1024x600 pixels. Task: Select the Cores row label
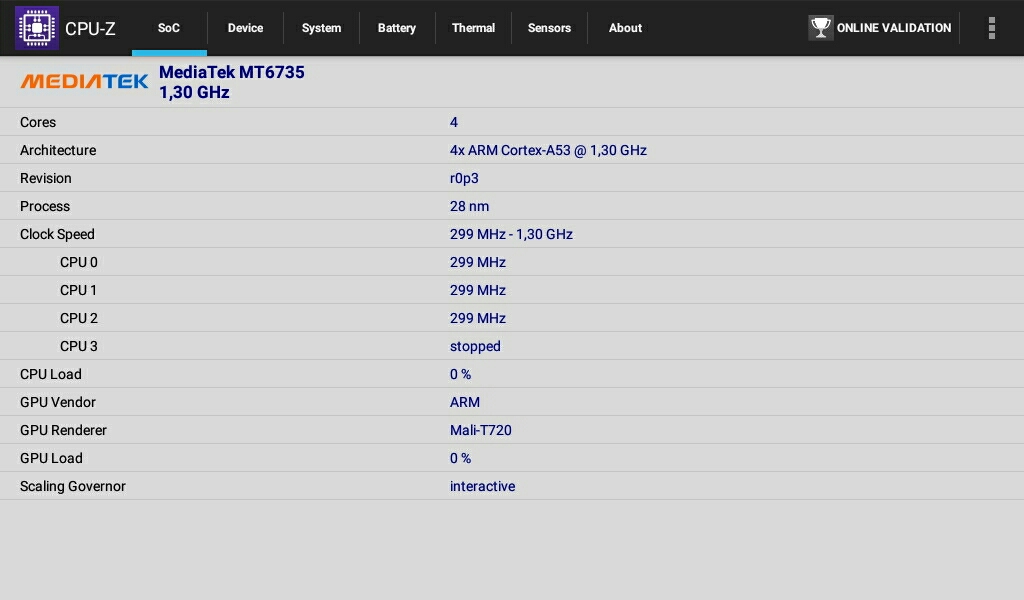point(38,122)
